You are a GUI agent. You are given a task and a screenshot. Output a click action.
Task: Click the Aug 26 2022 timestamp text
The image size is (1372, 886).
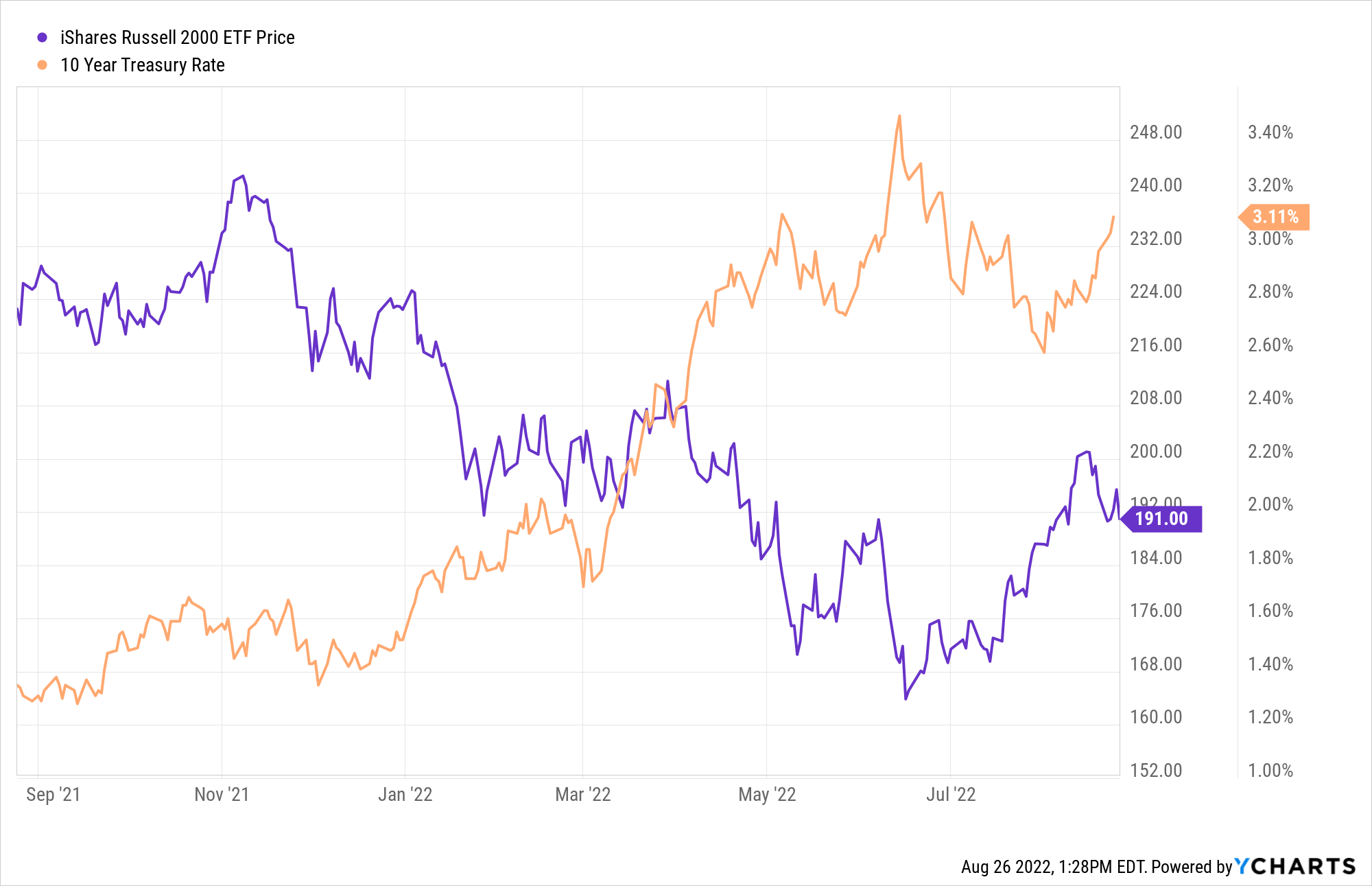1053,867
